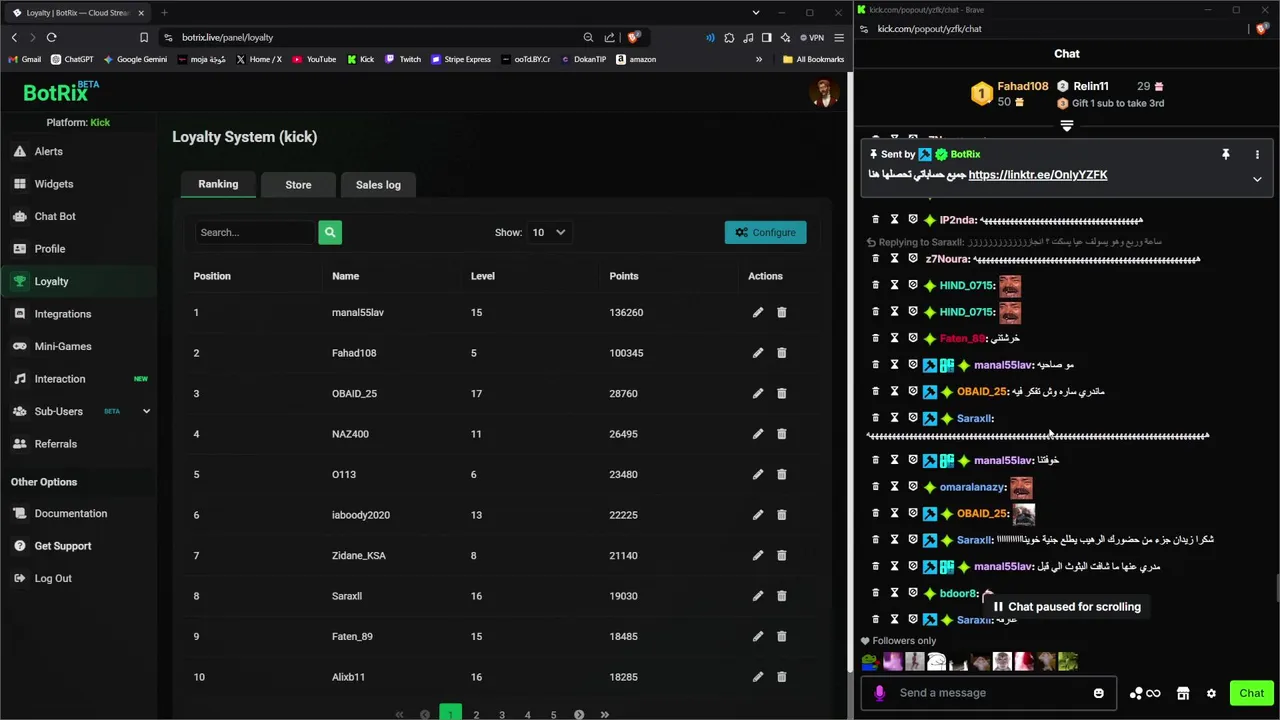
Task: Open the browser tab search dropdown
Action: click(x=755, y=12)
